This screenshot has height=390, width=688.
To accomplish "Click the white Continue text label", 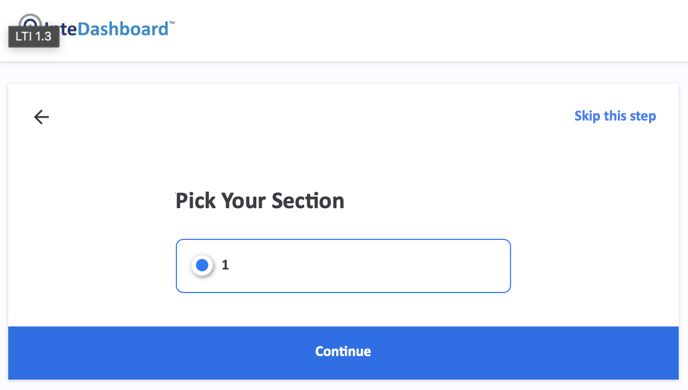I will [343, 351].
